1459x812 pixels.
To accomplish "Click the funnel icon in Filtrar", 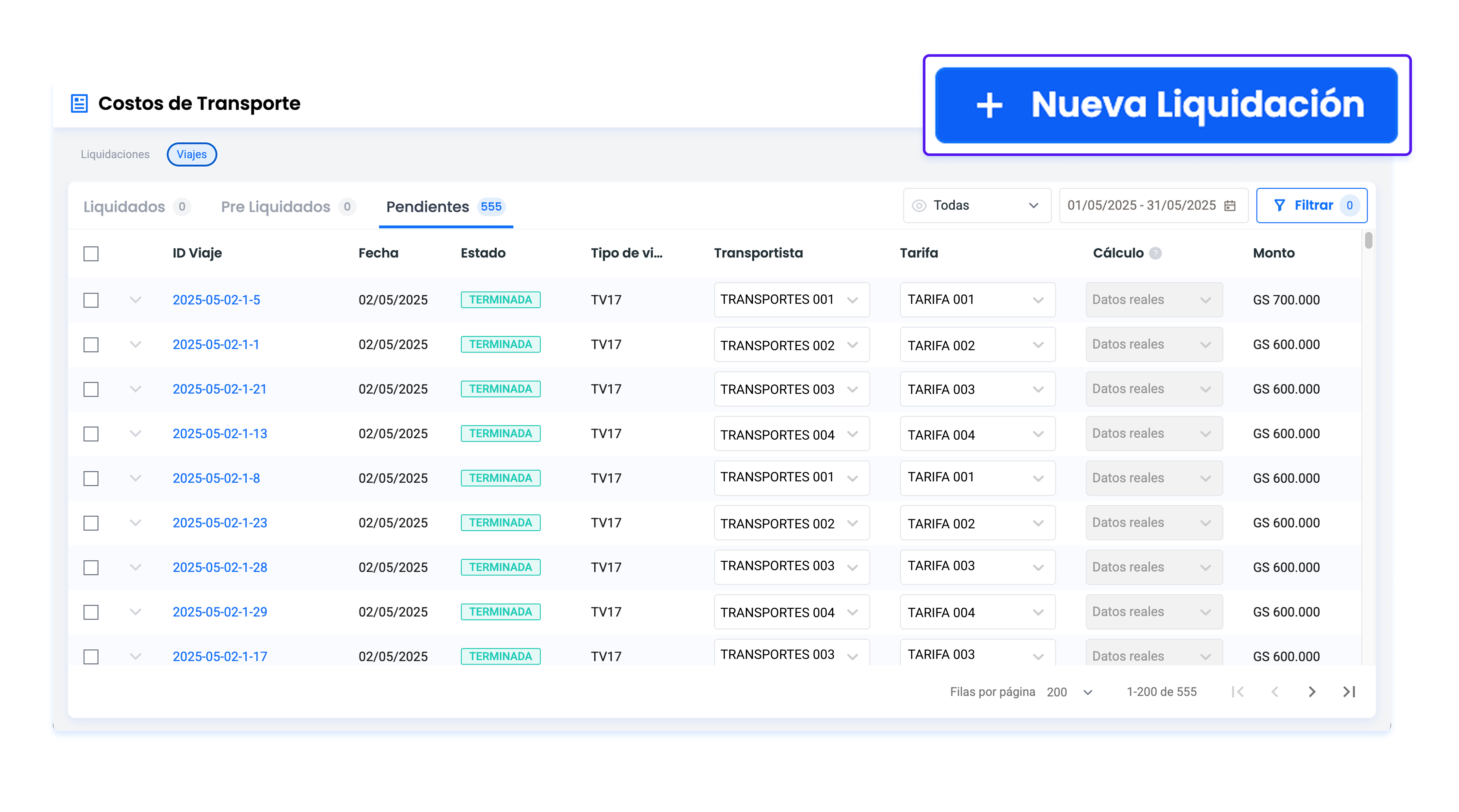I will (1279, 206).
